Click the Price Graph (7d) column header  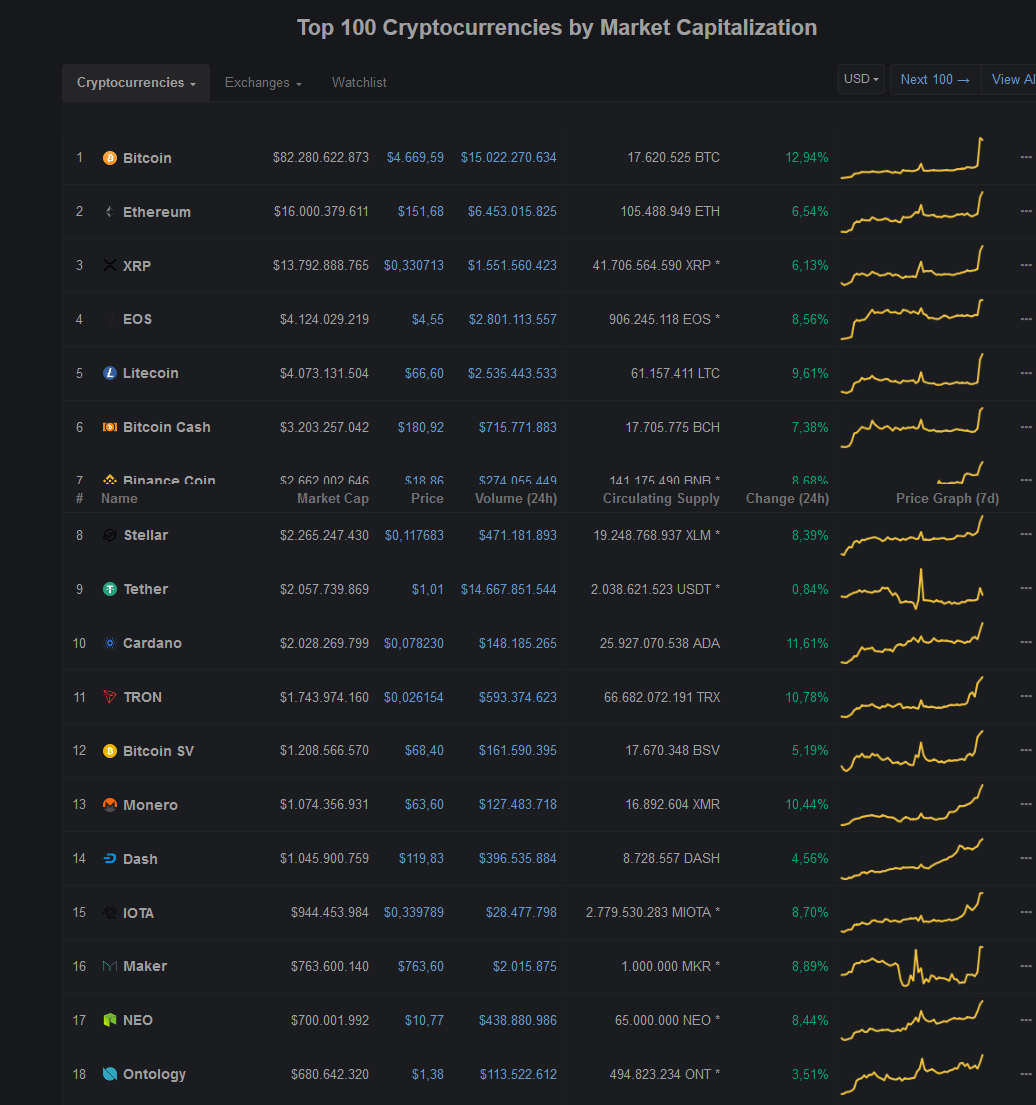[x=947, y=498]
